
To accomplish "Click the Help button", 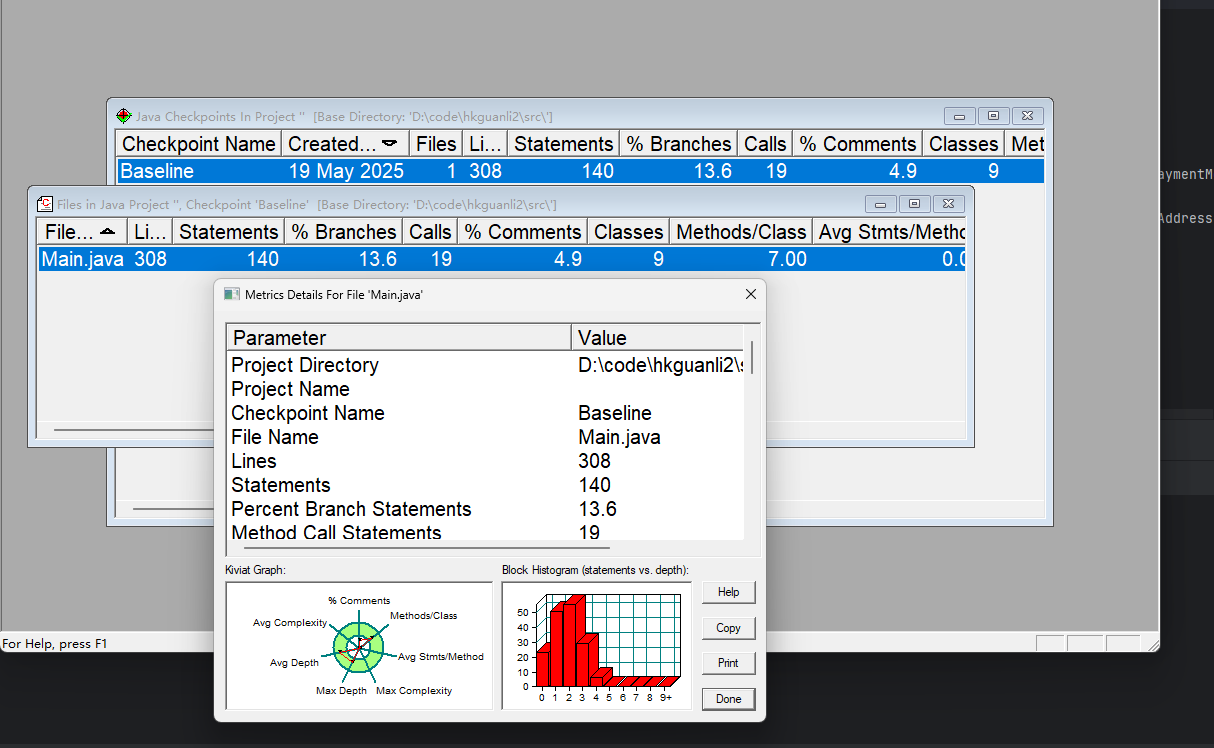I will (x=728, y=592).
